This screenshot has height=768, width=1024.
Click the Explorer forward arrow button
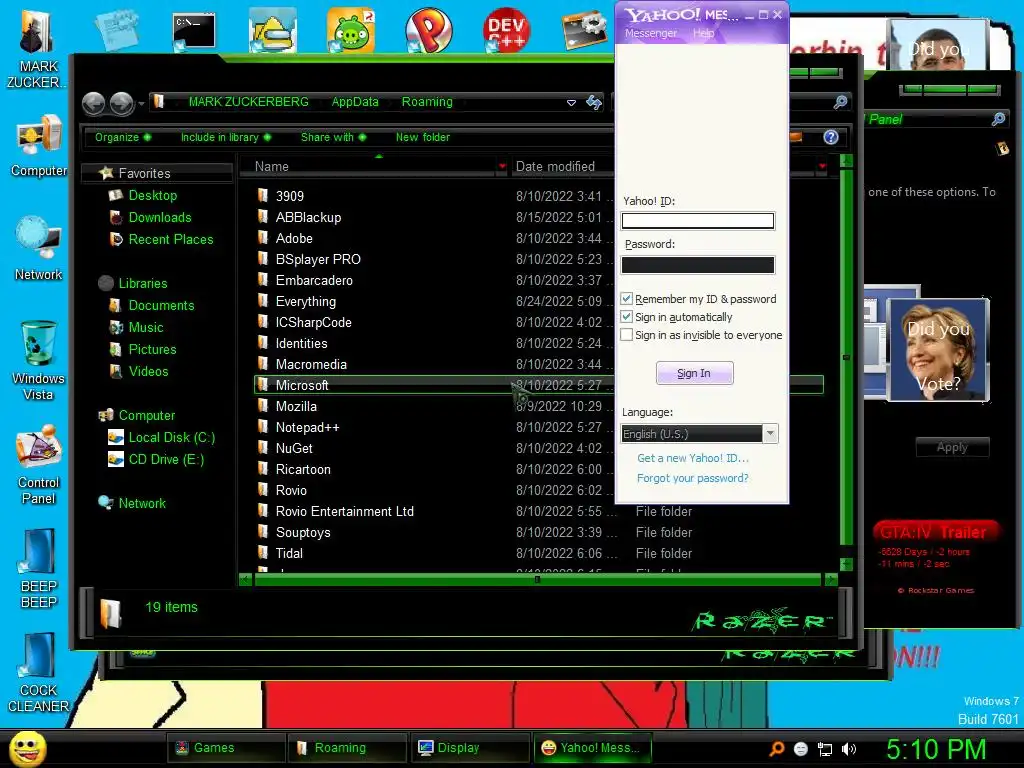(x=121, y=103)
